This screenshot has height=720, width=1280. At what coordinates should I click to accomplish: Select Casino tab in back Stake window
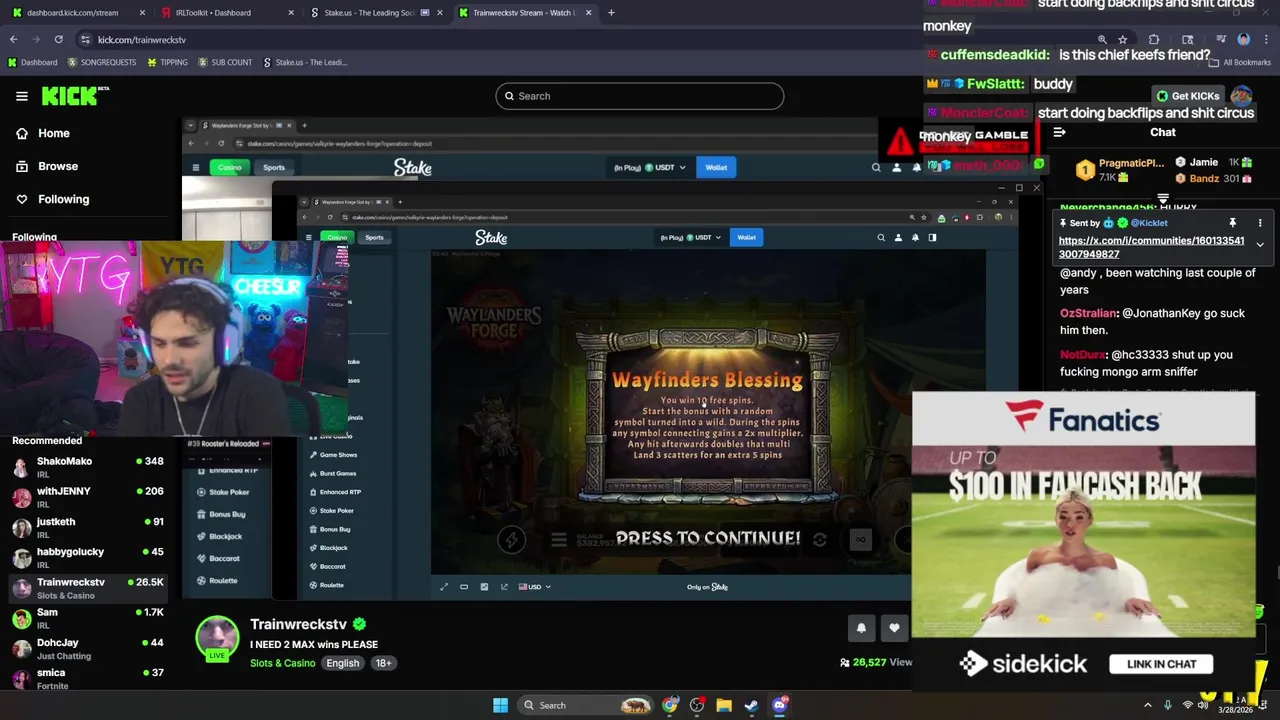coord(230,167)
